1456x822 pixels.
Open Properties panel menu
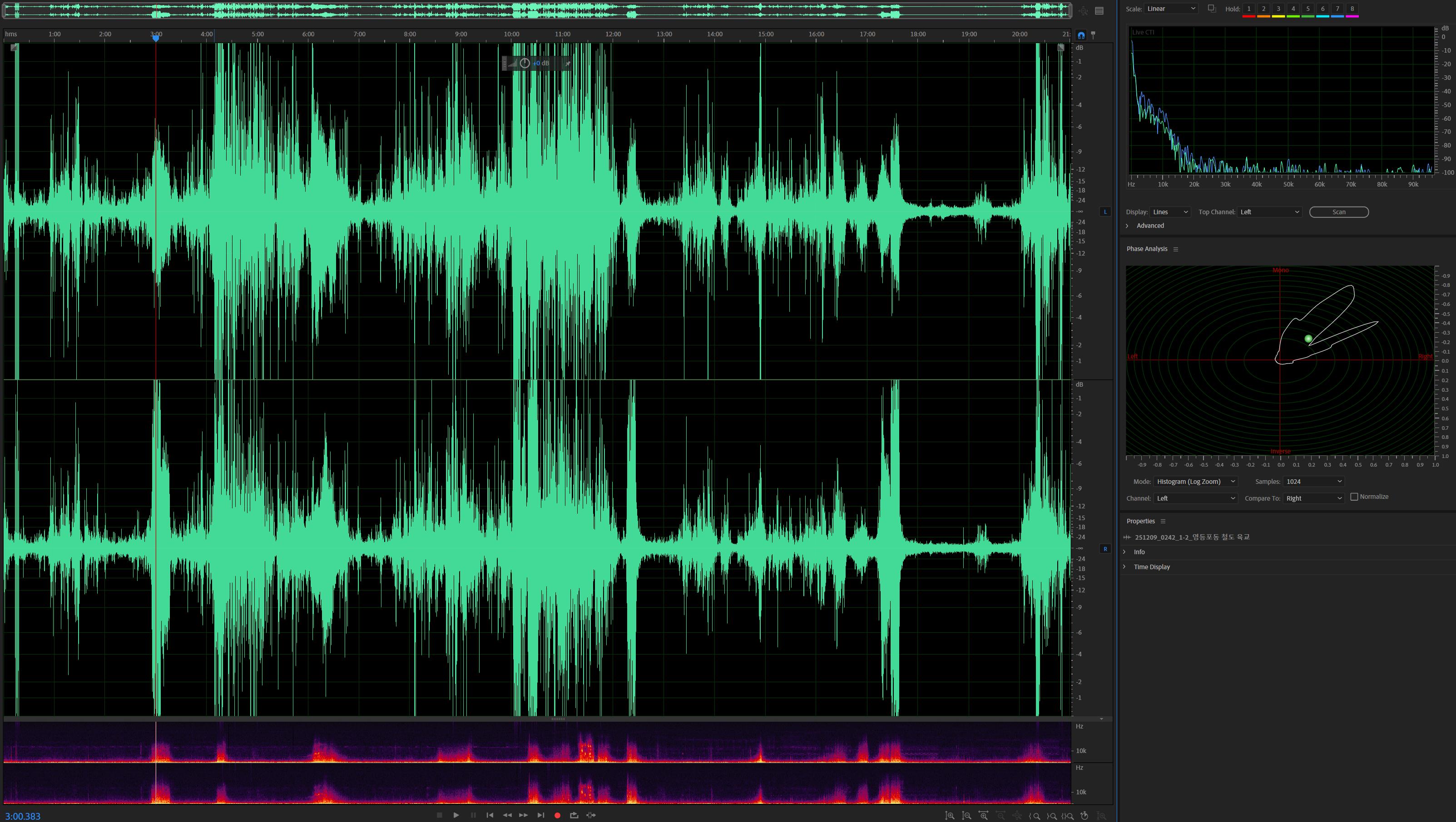click(x=1163, y=522)
